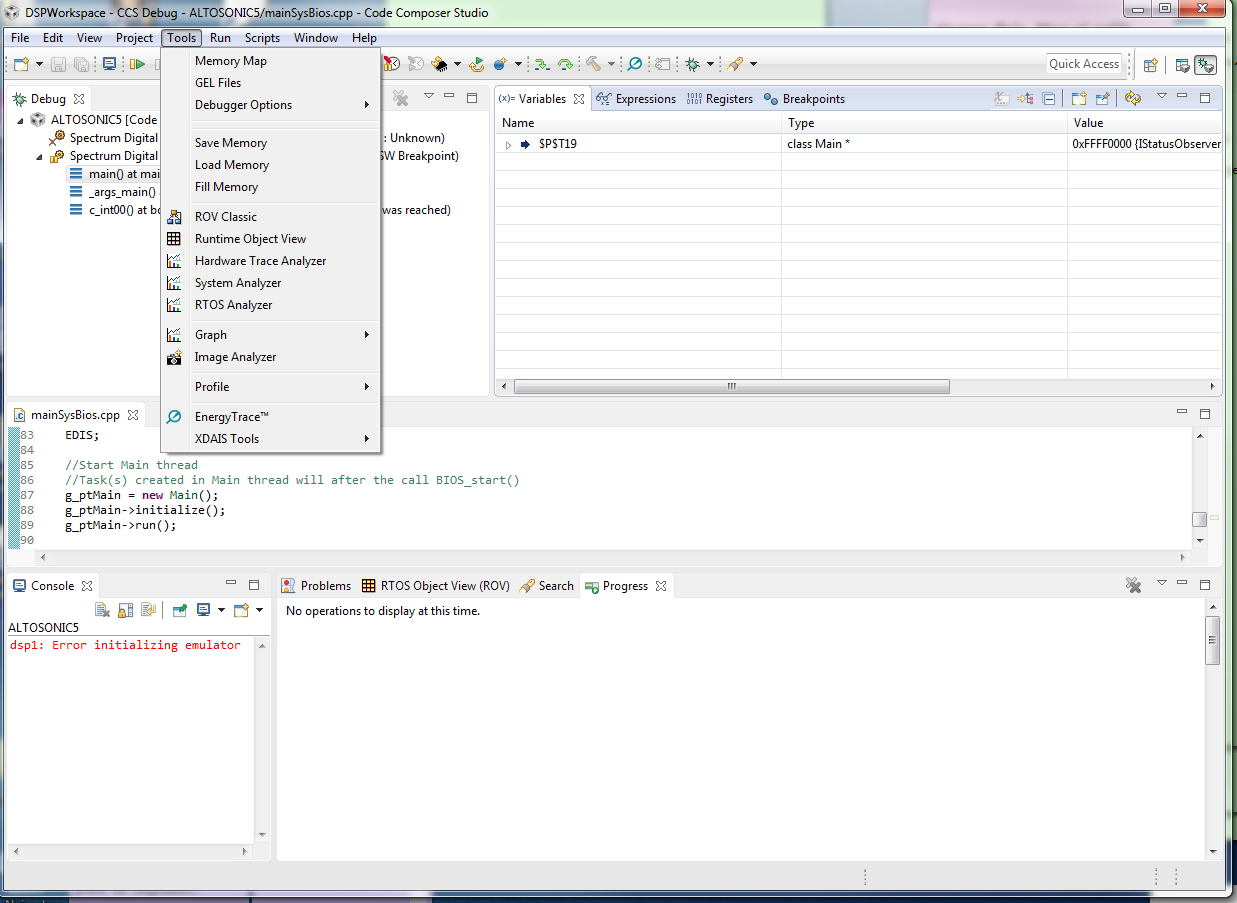
Task: Expand the Graph submenu
Action: click(270, 335)
